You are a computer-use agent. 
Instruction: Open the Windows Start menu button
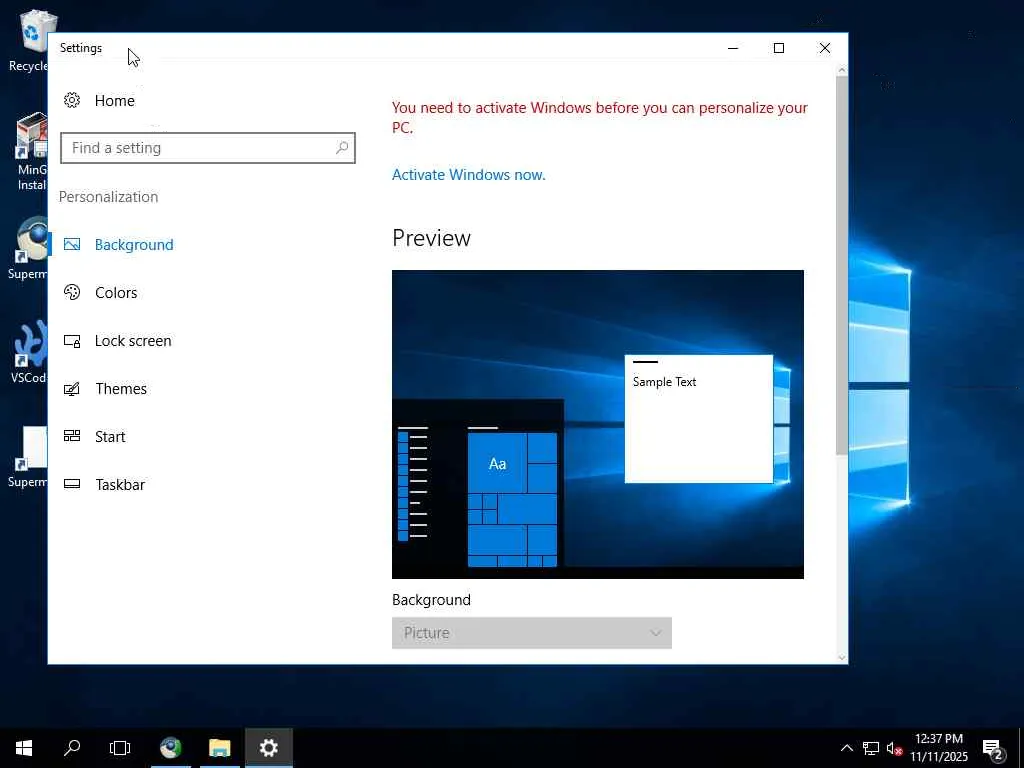(24, 748)
